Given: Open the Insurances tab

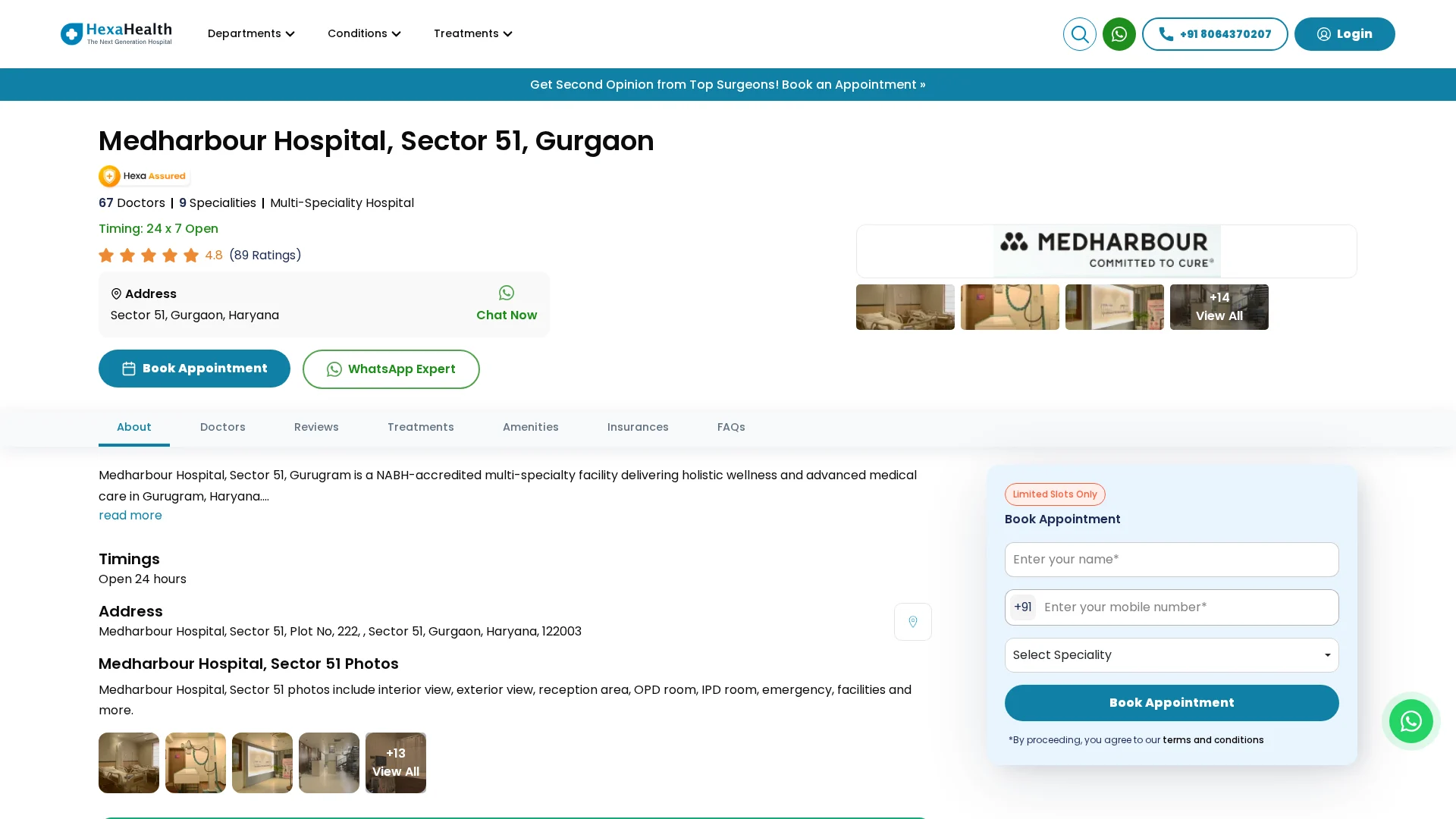Looking at the screenshot, I should pos(638,428).
